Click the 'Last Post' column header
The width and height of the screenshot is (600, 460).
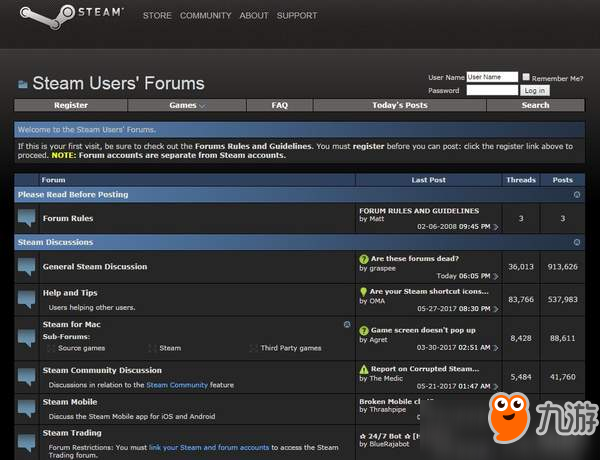pos(429,180)
